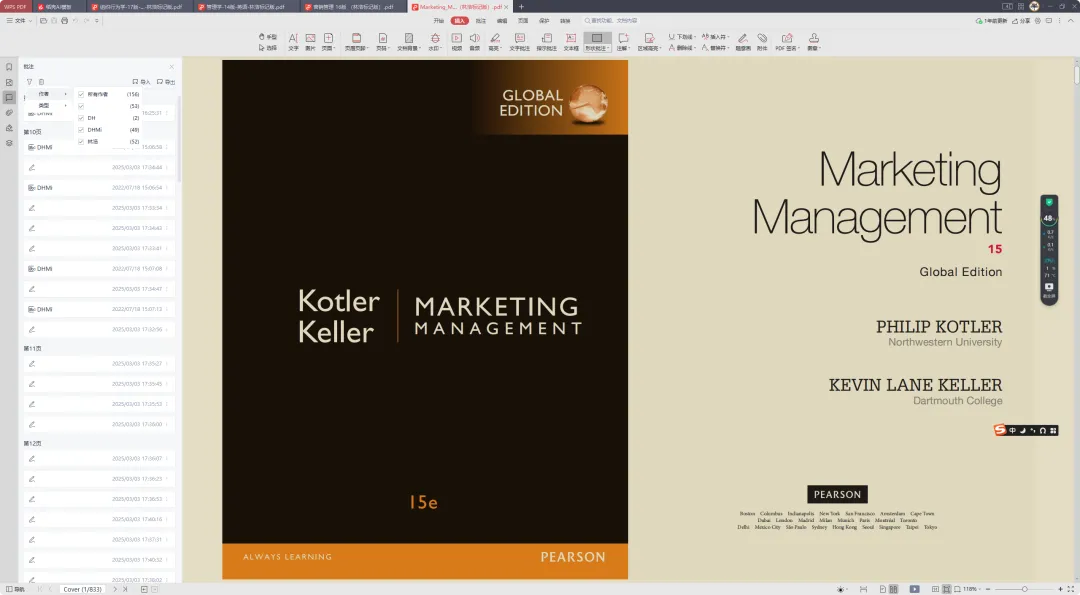The width and height of the screenshot is (1080, 595).
Task: Click the fullscreen icon in status bar
Action: [1070, 589]
